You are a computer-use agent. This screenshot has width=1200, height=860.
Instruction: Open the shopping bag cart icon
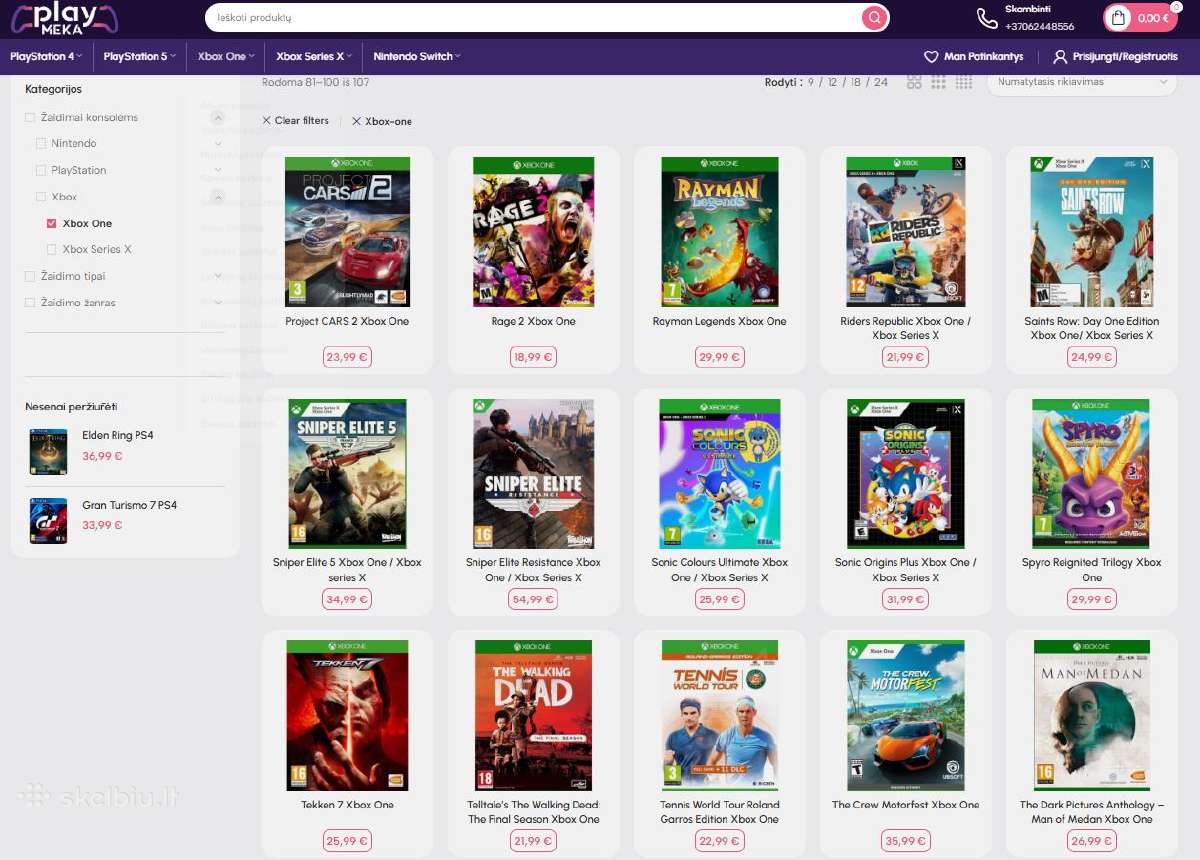point(1119,18)
